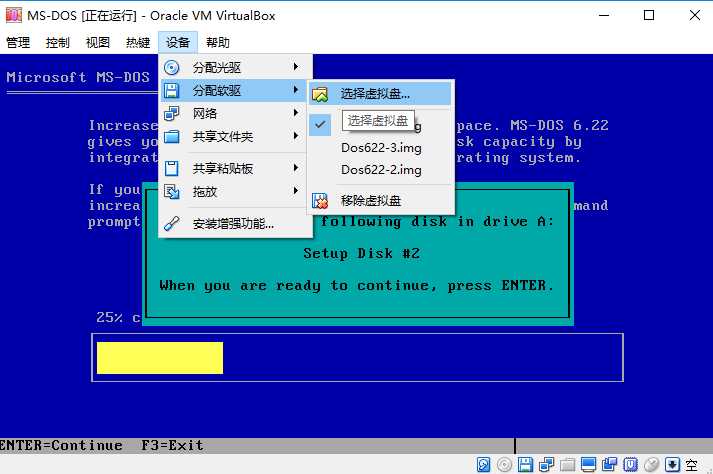Expand the 分配光驱 submenu arrow
This screenshot has height=474, width=713.
(296, 67)
